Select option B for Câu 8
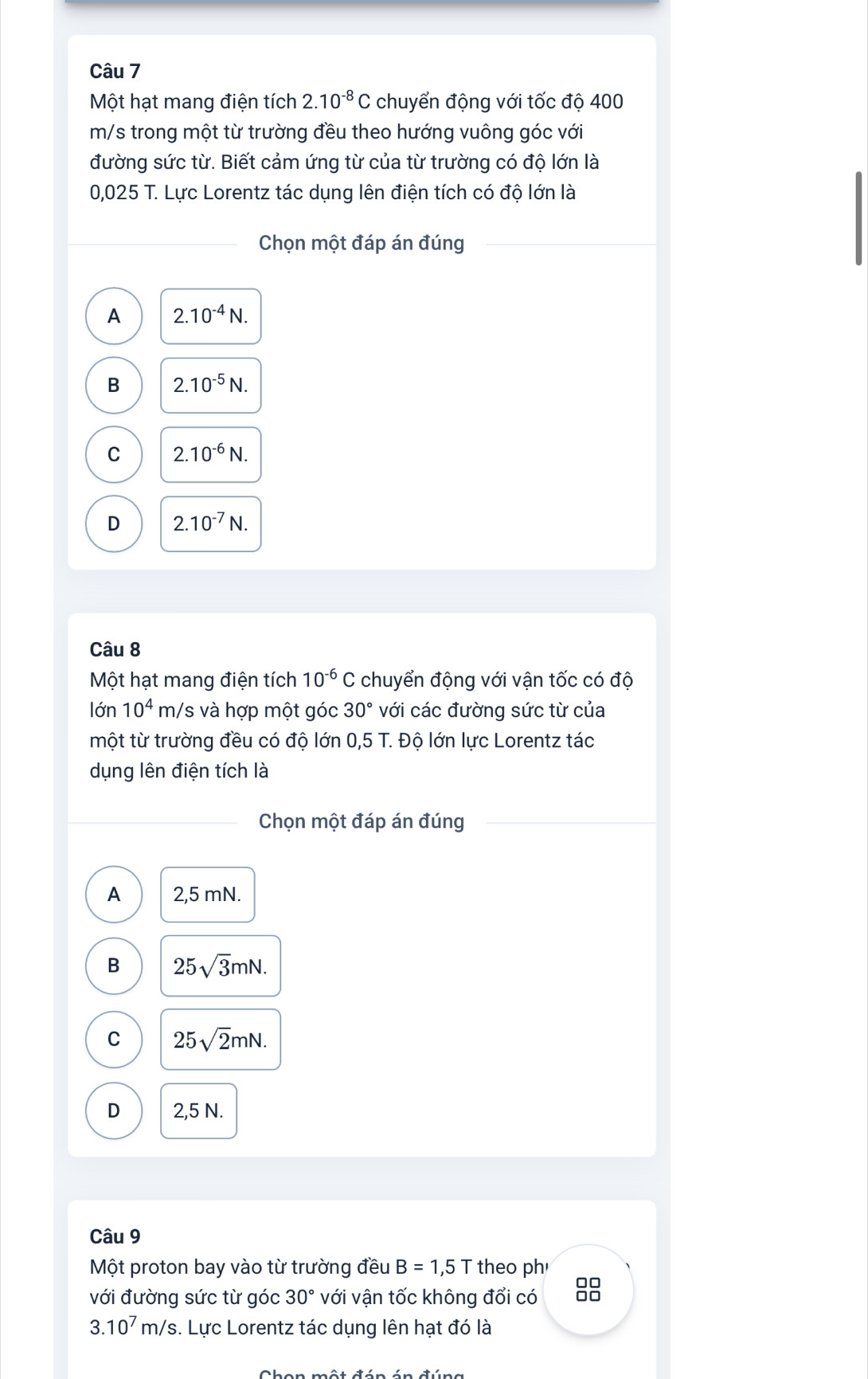 114,966
